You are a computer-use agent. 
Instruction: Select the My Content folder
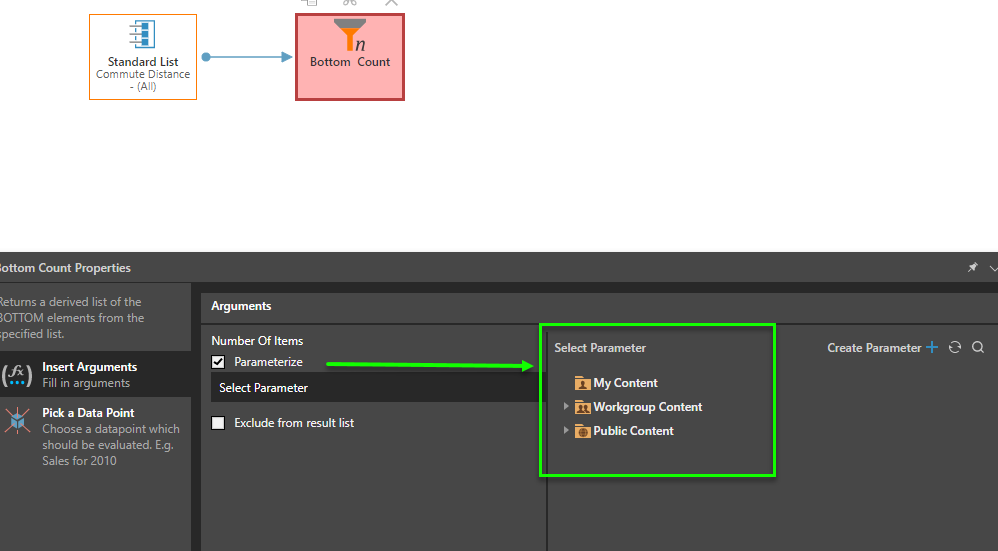625,383
